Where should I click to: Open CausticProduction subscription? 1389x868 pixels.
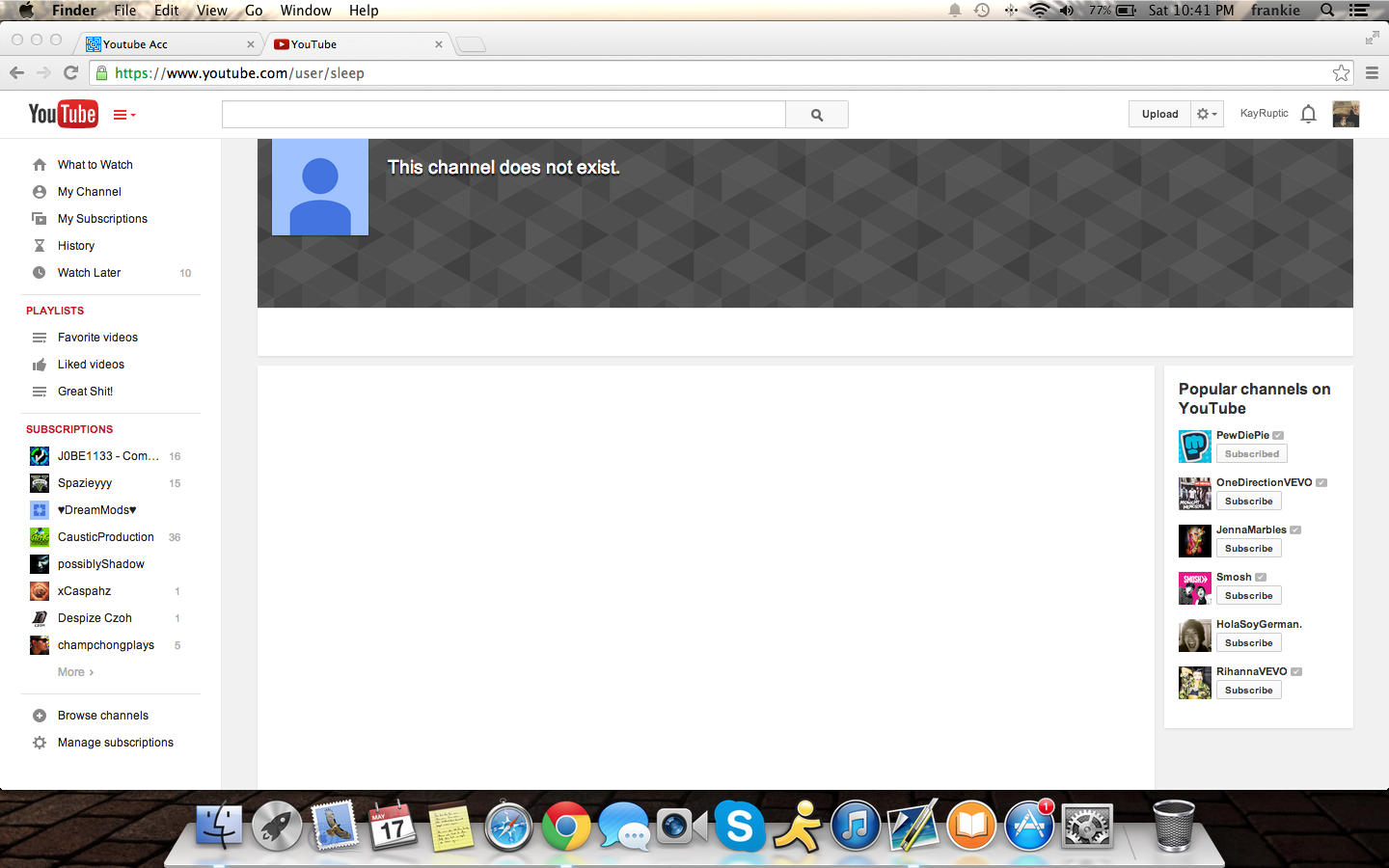pyautogui.click(x=105, y=537)
